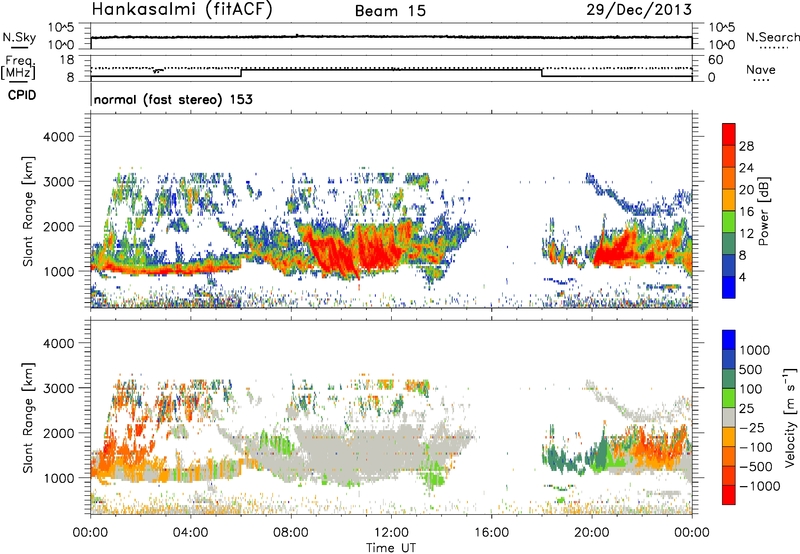Click the 'Beam 15' label
Screen dimensions: 800x554
pyautogui.click(x=390, y=11)
